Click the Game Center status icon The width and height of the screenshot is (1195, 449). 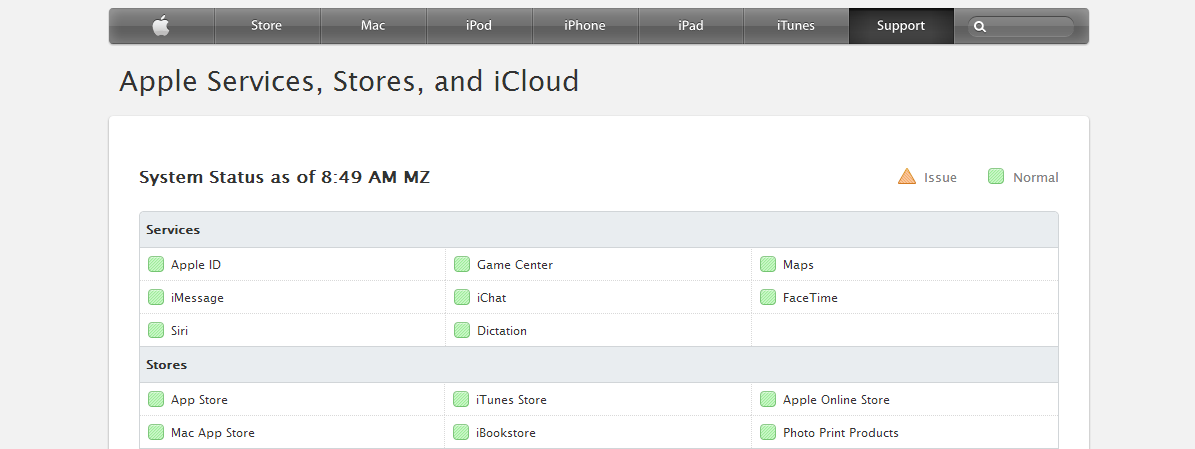[461, 265]
